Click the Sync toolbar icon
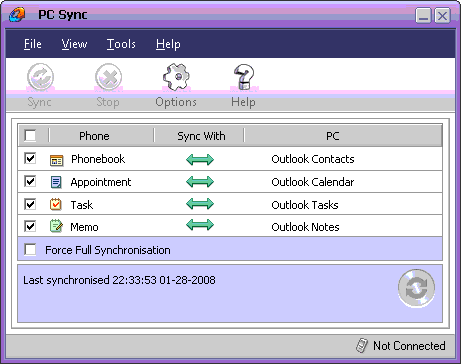 tap(40, 77)
